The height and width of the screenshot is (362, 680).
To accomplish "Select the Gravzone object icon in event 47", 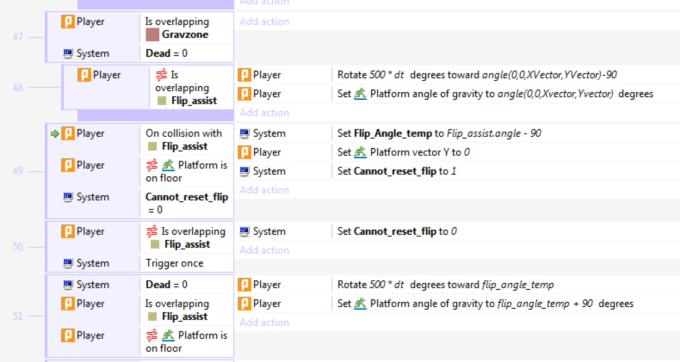I will (x=152, y=35).
